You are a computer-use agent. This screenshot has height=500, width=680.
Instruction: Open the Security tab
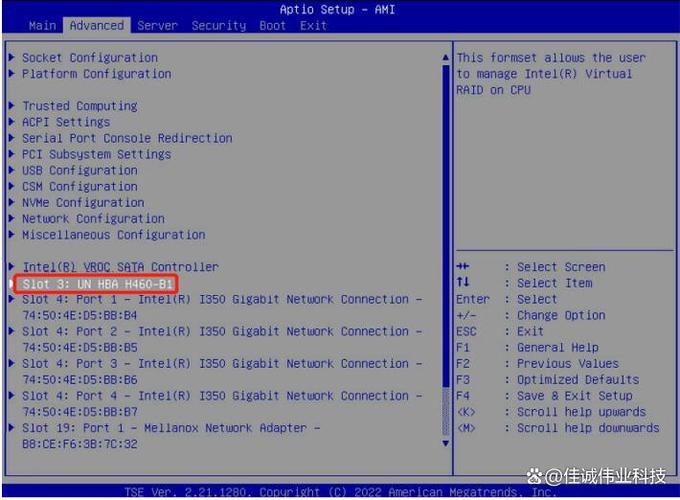point(218,25)
